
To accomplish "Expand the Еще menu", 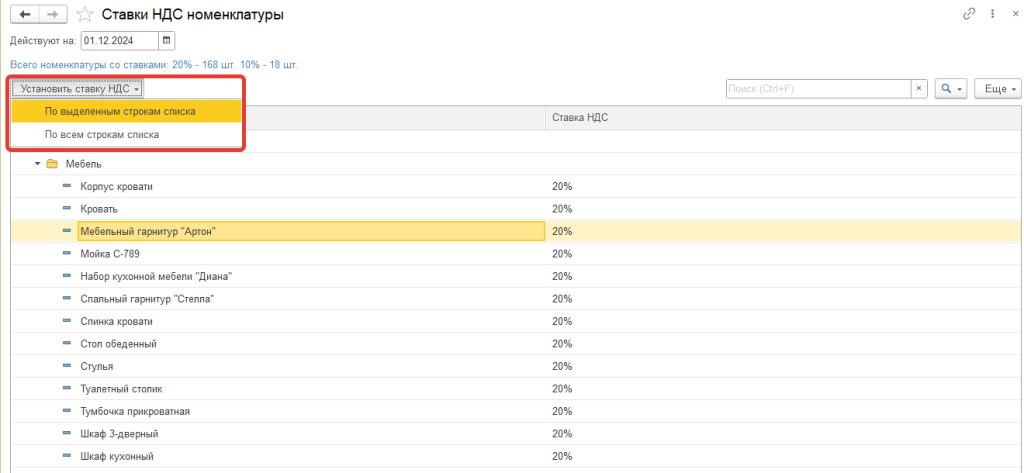I will pos(999,89).
